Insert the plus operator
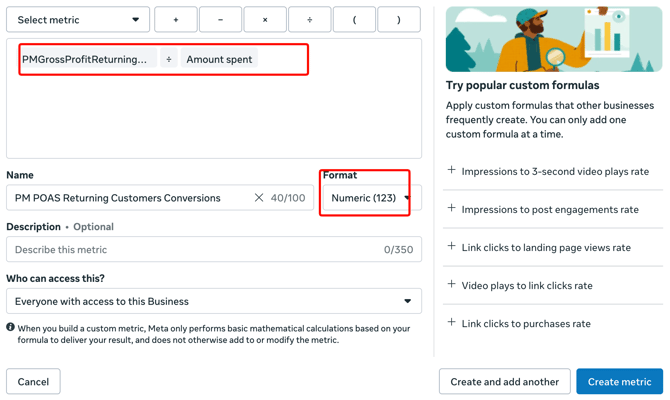Screen dimensions: 670x400 coord(176,20)
